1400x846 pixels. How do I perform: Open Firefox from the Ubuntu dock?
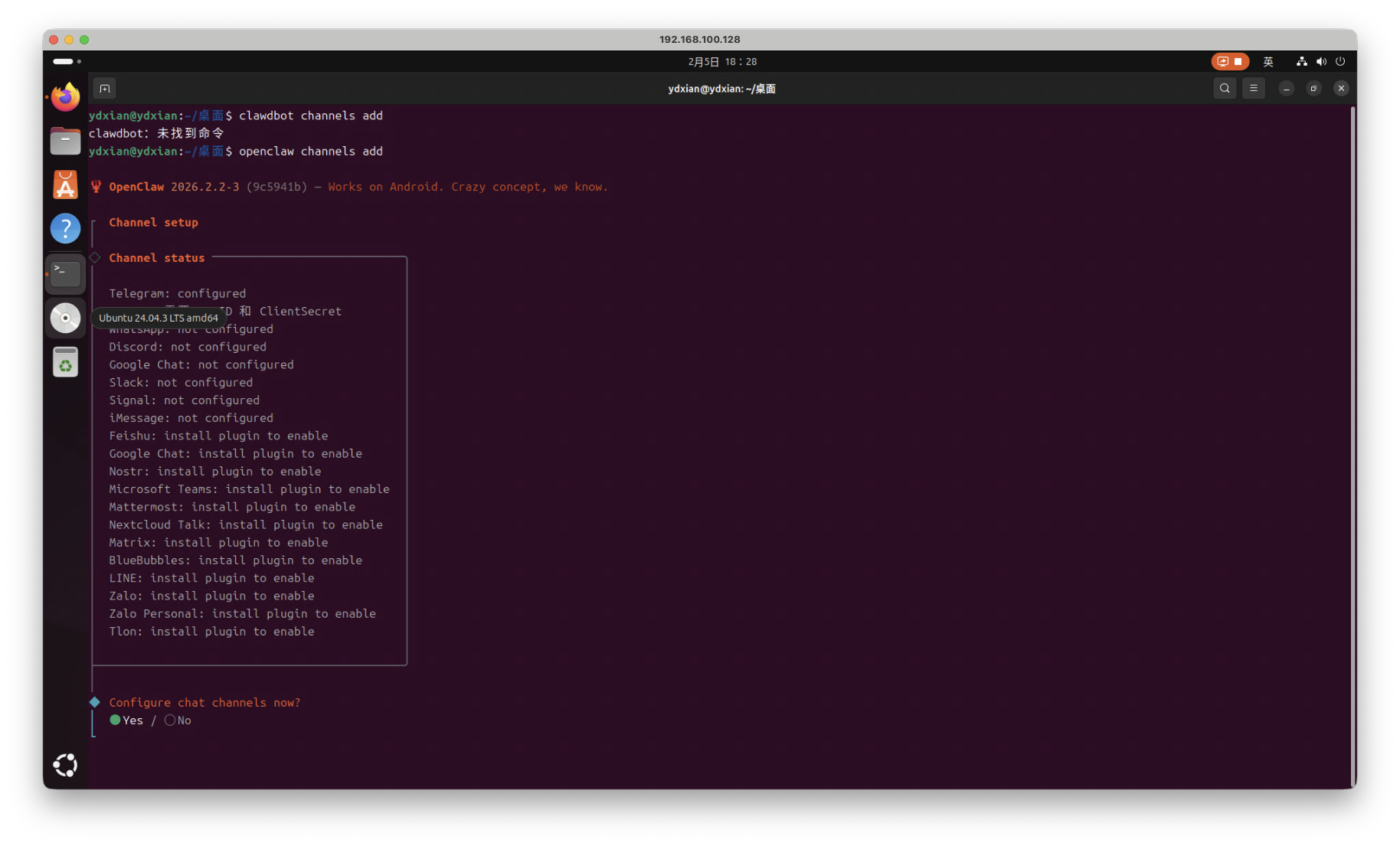(65, 97)
